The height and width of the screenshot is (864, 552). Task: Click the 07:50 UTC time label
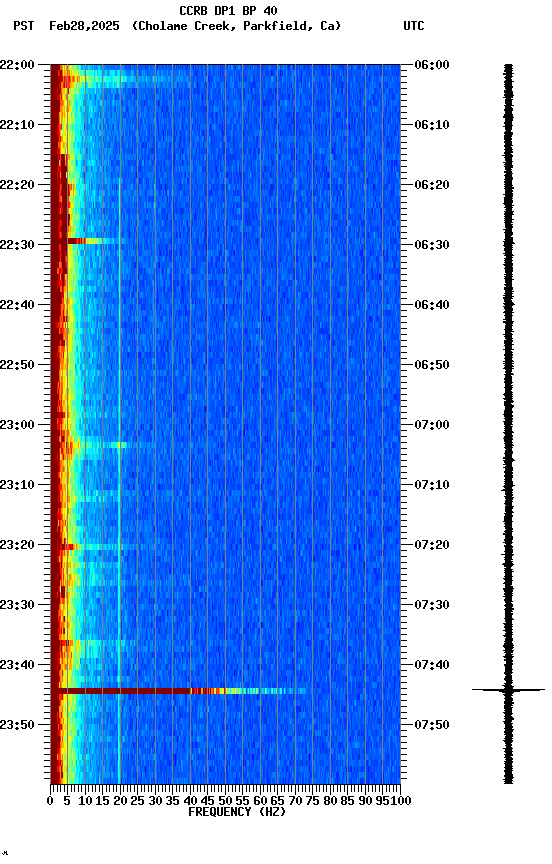432,726
